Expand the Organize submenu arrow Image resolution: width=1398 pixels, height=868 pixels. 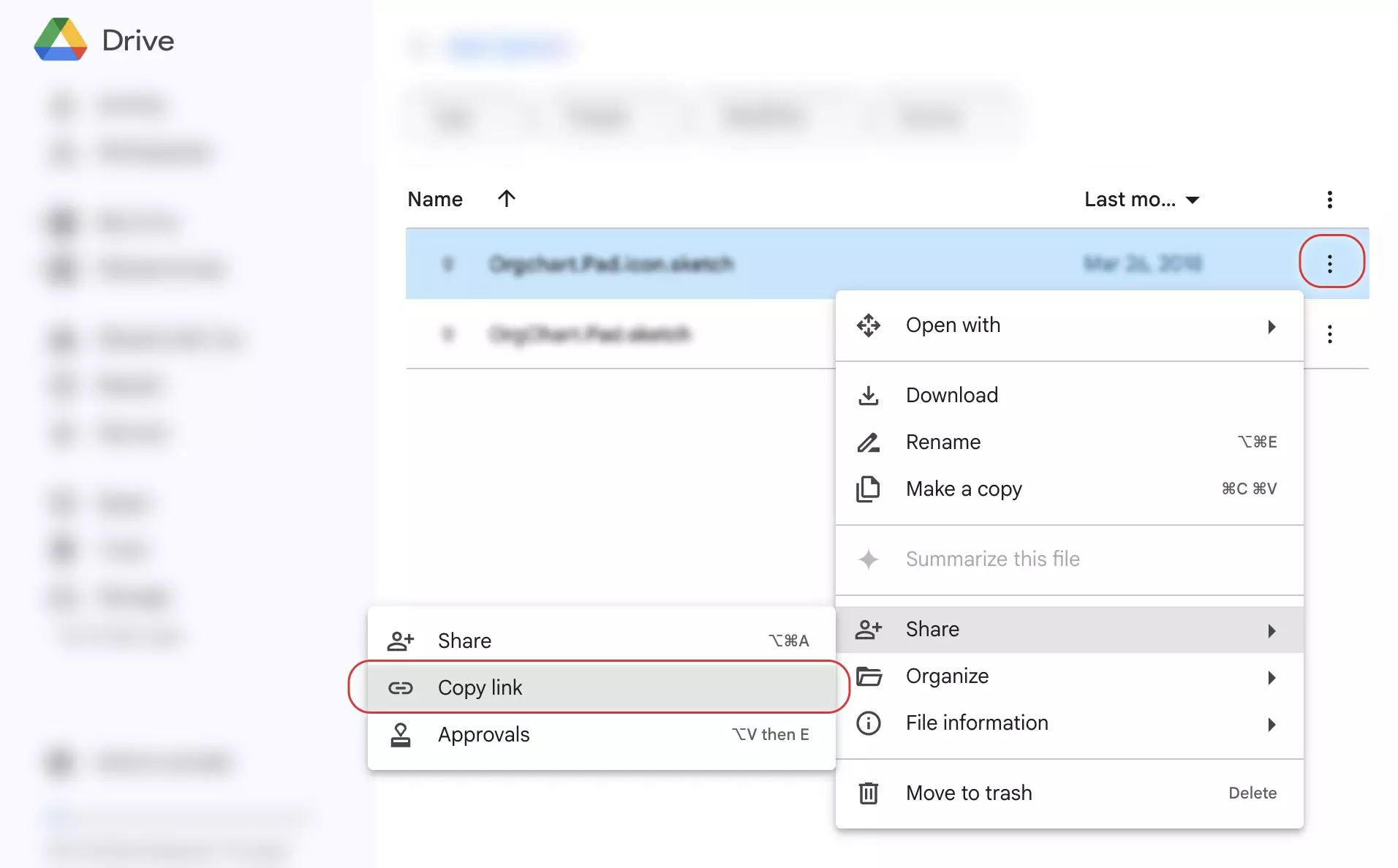click(1272, 678)
